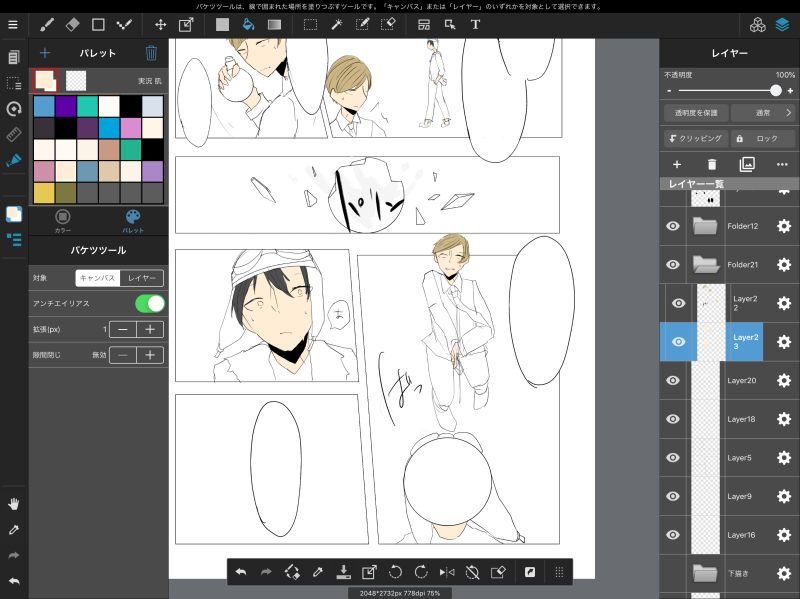Pick the yellow palette swatch
Viewport: 800px width, 599px height.
(x=44, y=193)
